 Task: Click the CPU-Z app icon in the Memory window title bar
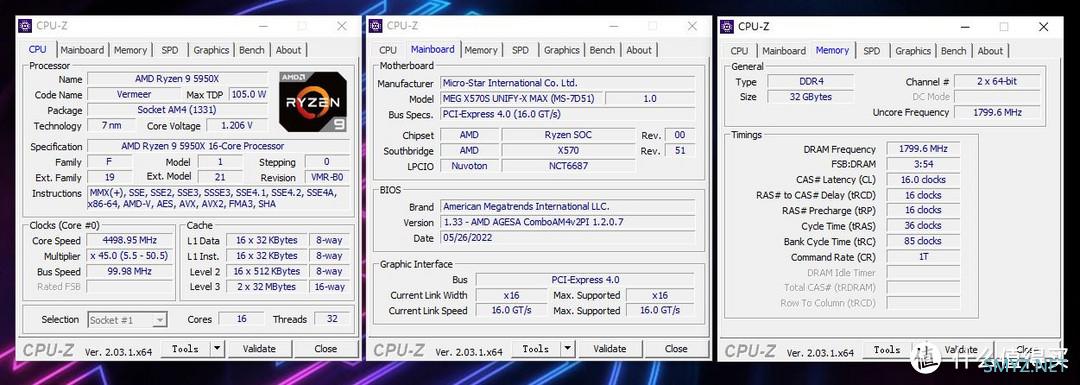point(727,26)
